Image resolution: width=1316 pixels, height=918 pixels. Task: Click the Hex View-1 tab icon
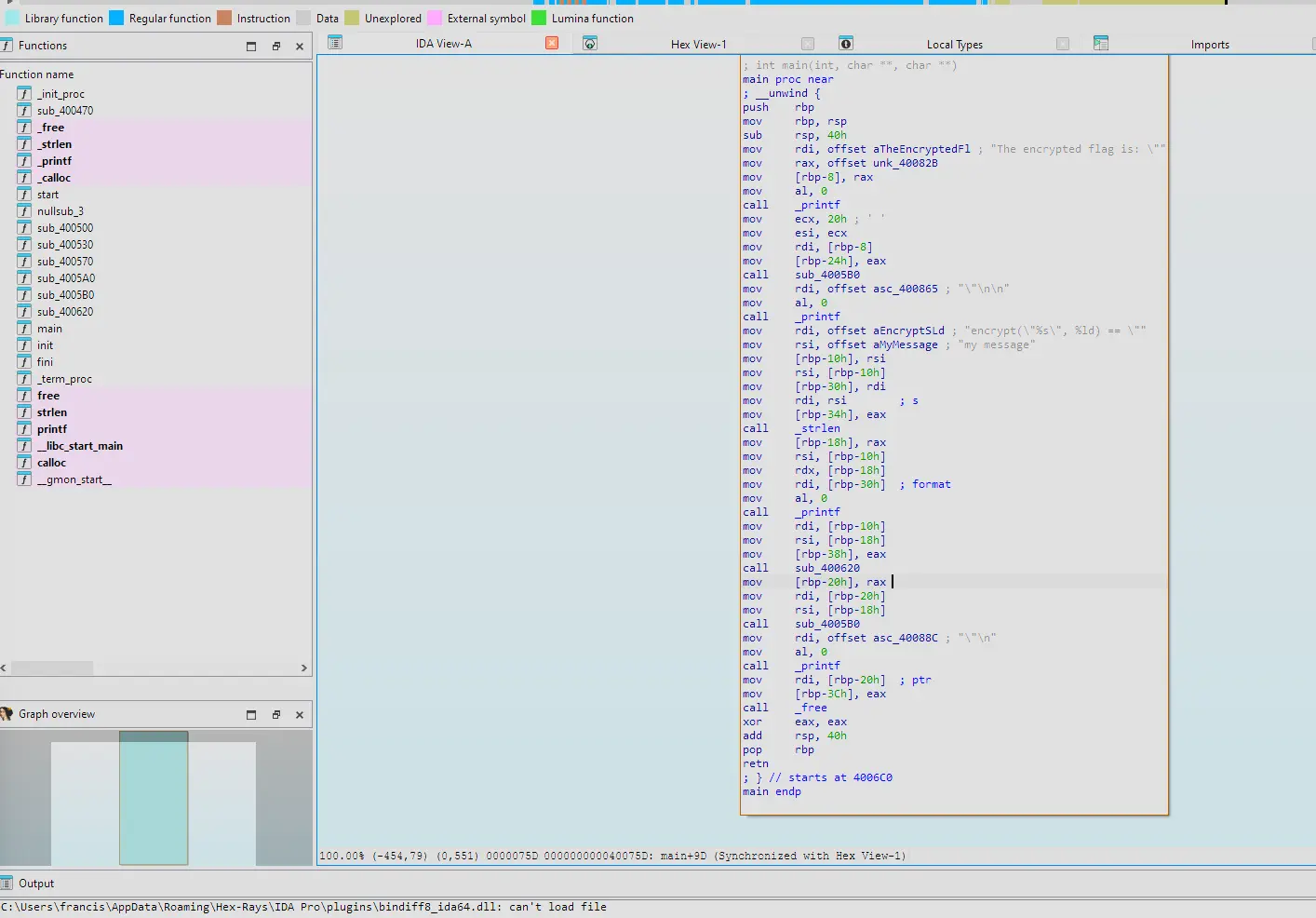(590, 44)
